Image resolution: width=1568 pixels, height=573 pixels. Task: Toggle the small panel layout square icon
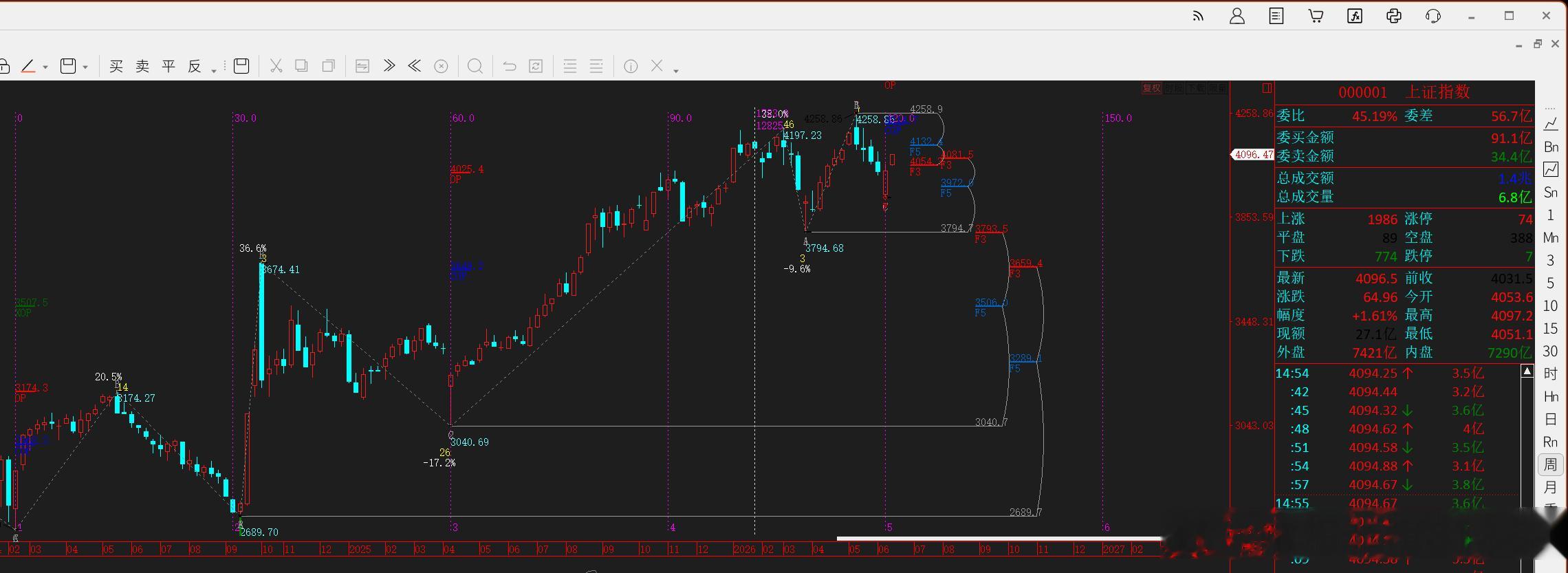coord(1267,88)
